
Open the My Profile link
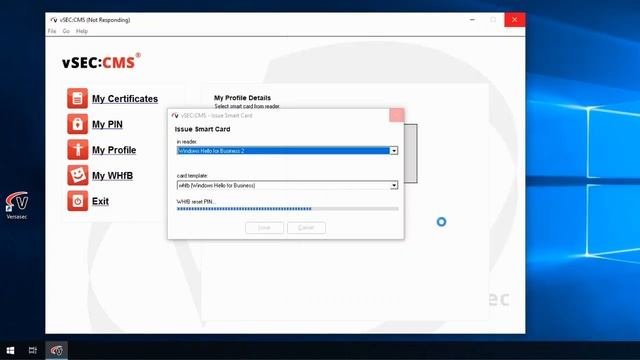click(114, 150)
